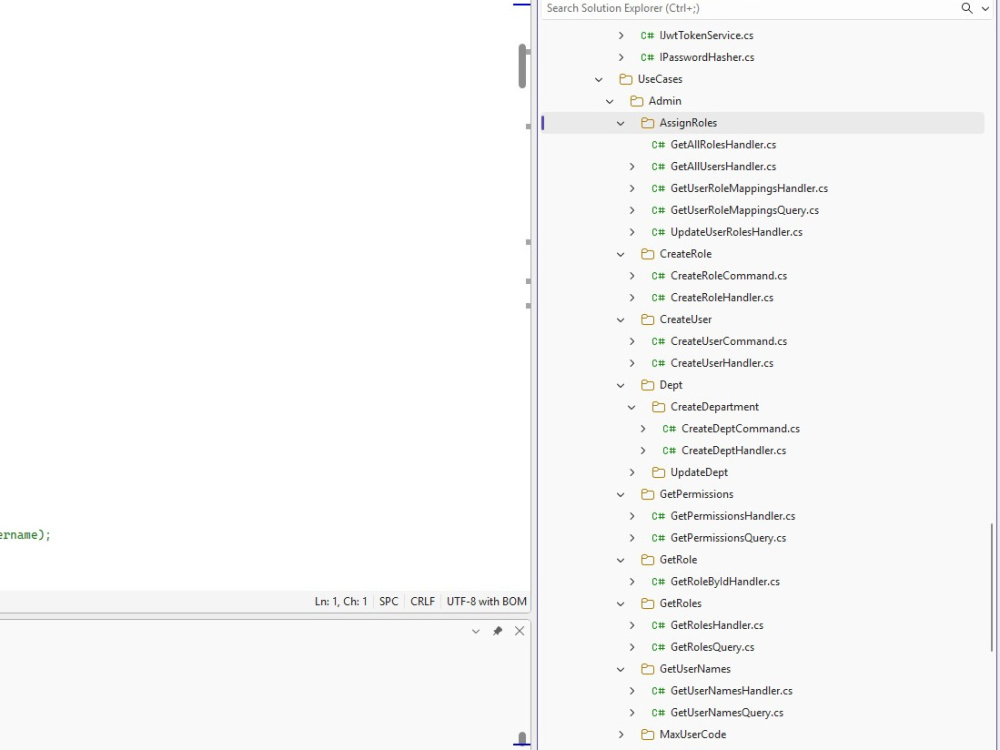The height and width of the screenshot is (750, 1000).
Task: Expand the GetAllUsersHandler.cs node
Action: (x=632, y=166)
